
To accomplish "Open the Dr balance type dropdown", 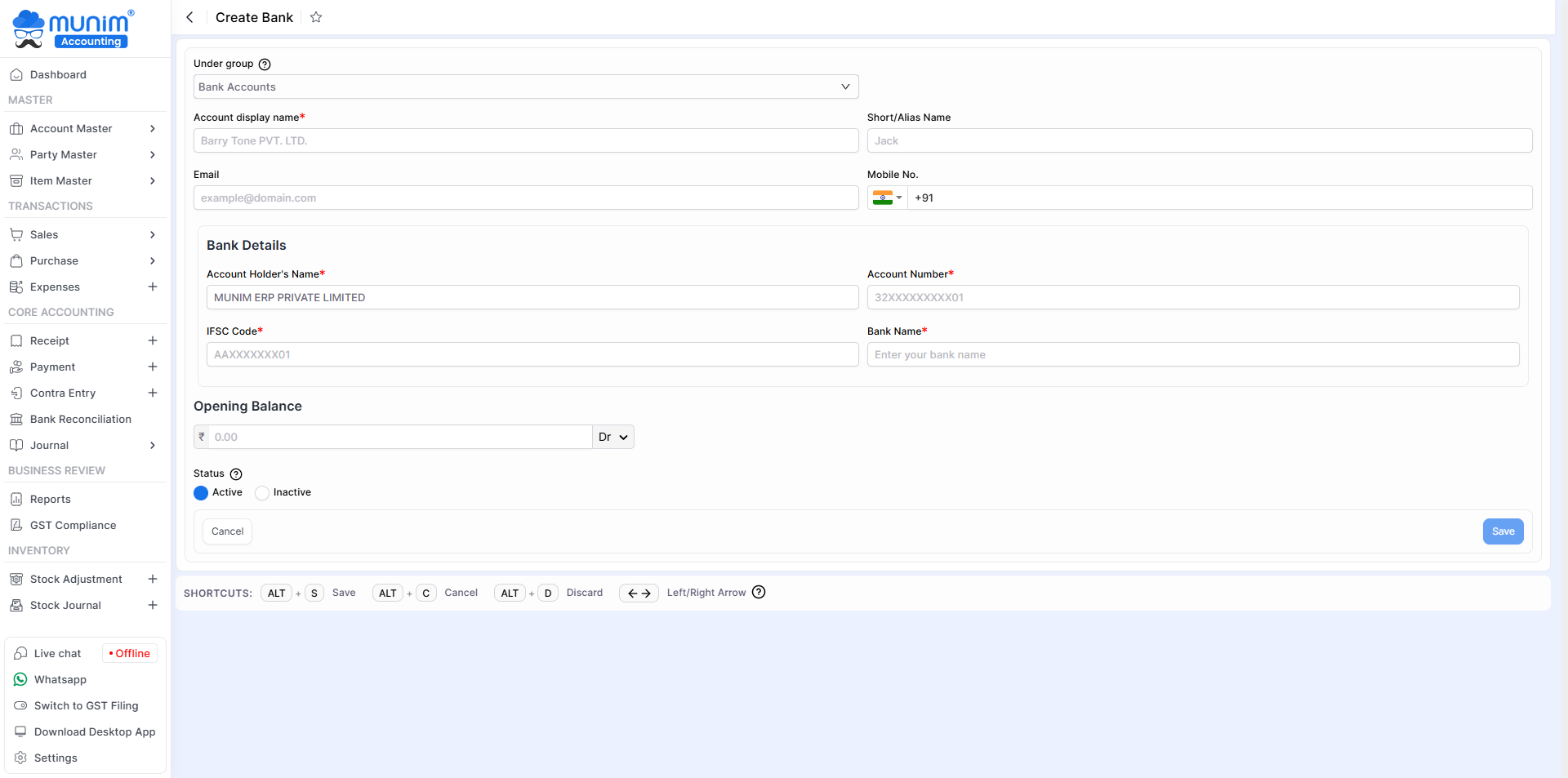I will pos(612,437).
